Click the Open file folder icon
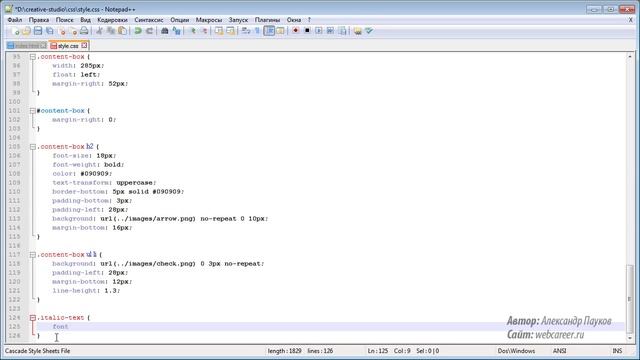The width and height of the screenshot is (640, 360). tap(26, 31)
